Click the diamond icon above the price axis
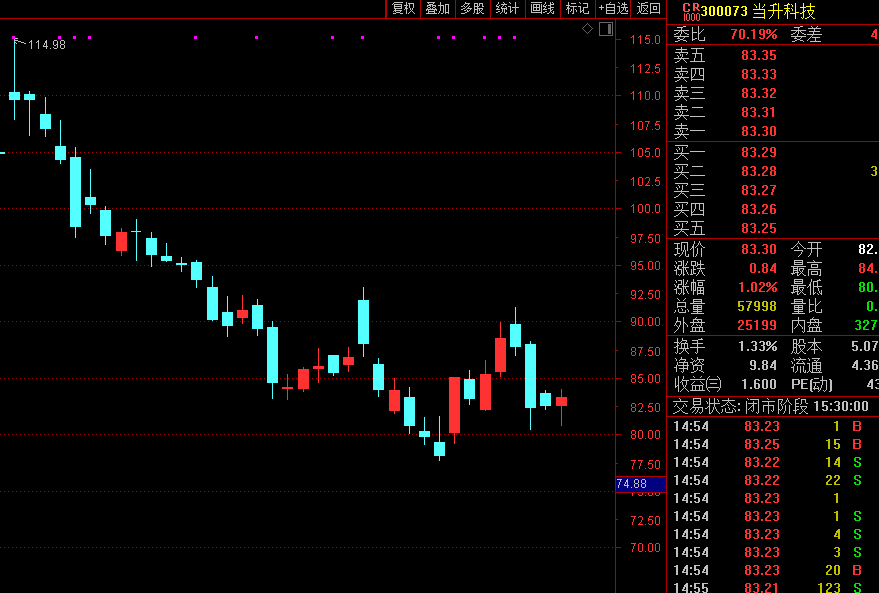 [588, 29]
